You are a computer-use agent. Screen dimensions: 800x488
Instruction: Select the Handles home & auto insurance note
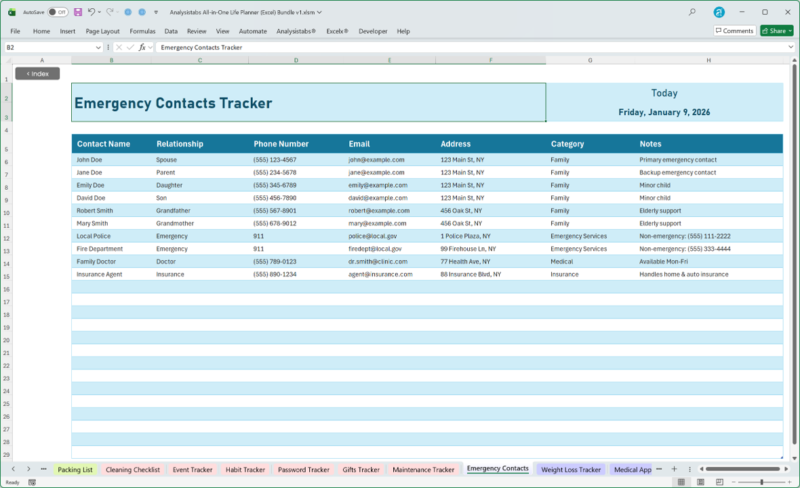point(709,274)
